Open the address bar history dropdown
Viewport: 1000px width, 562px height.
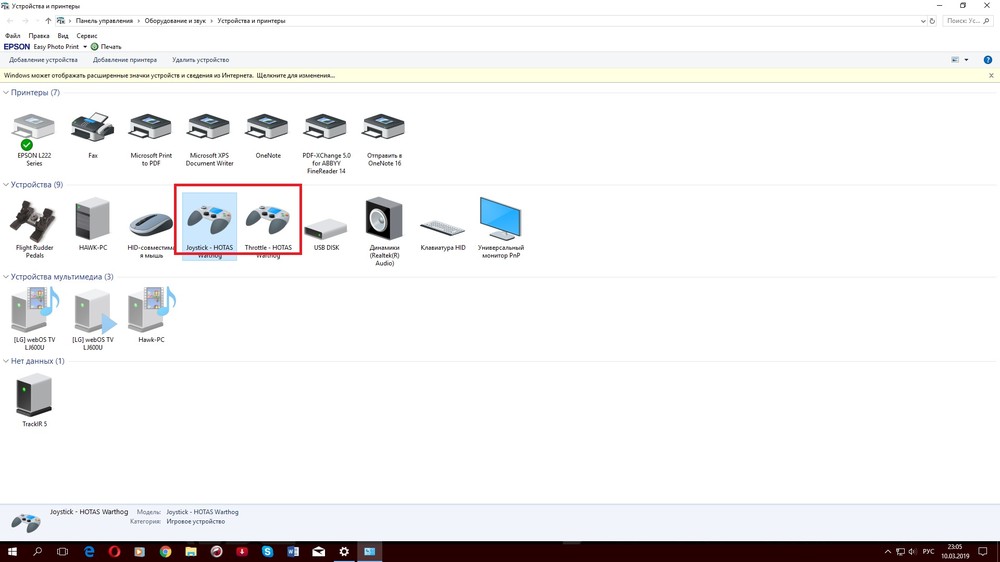[x=923, y=21]
